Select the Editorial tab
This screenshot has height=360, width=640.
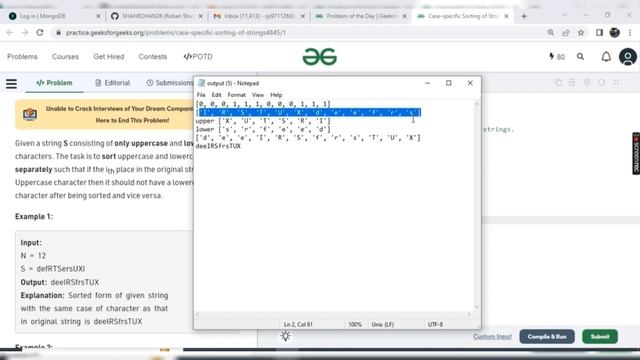coord(112,83)
